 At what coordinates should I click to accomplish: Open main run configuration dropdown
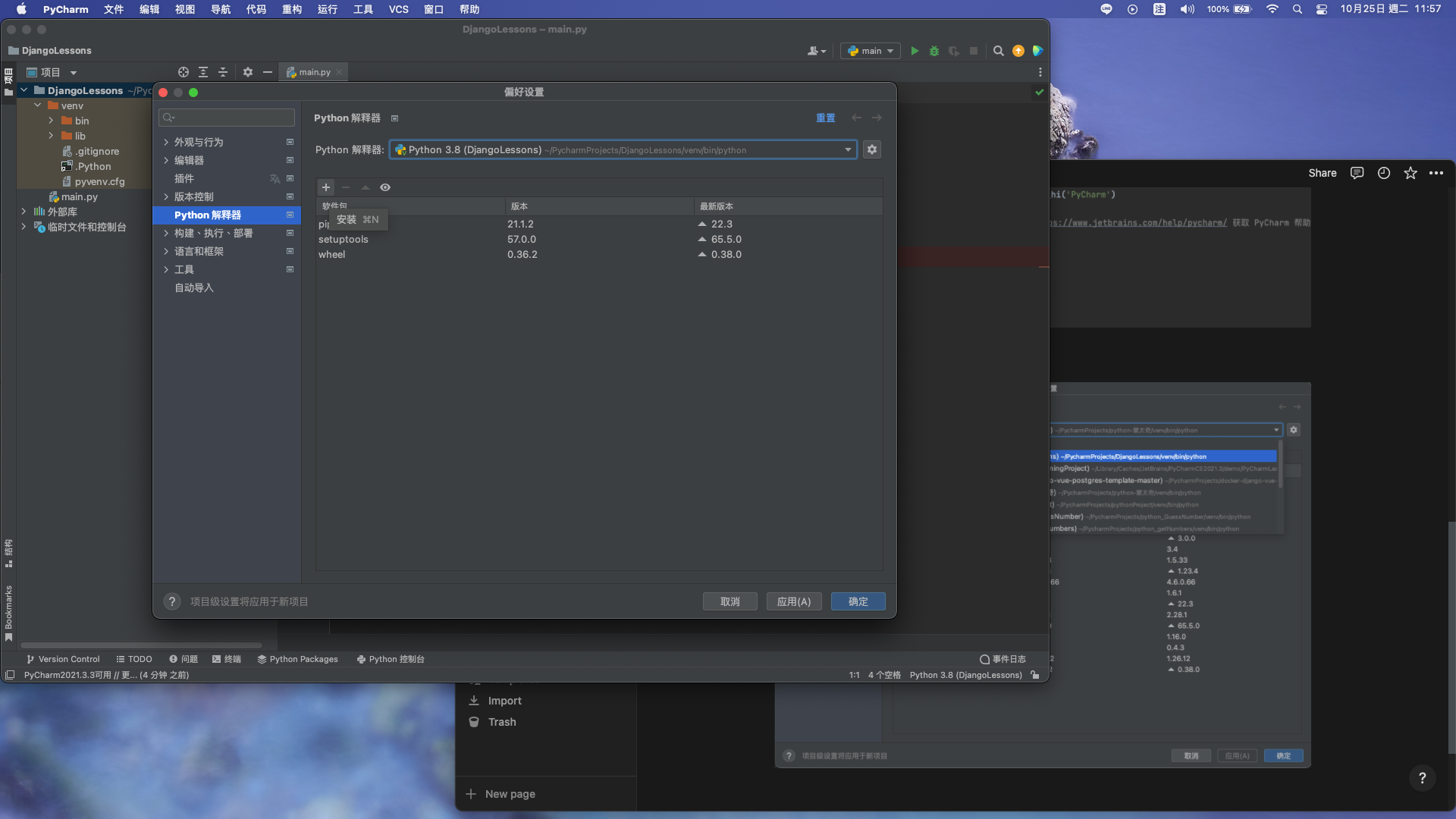click(x=871, y=51)
